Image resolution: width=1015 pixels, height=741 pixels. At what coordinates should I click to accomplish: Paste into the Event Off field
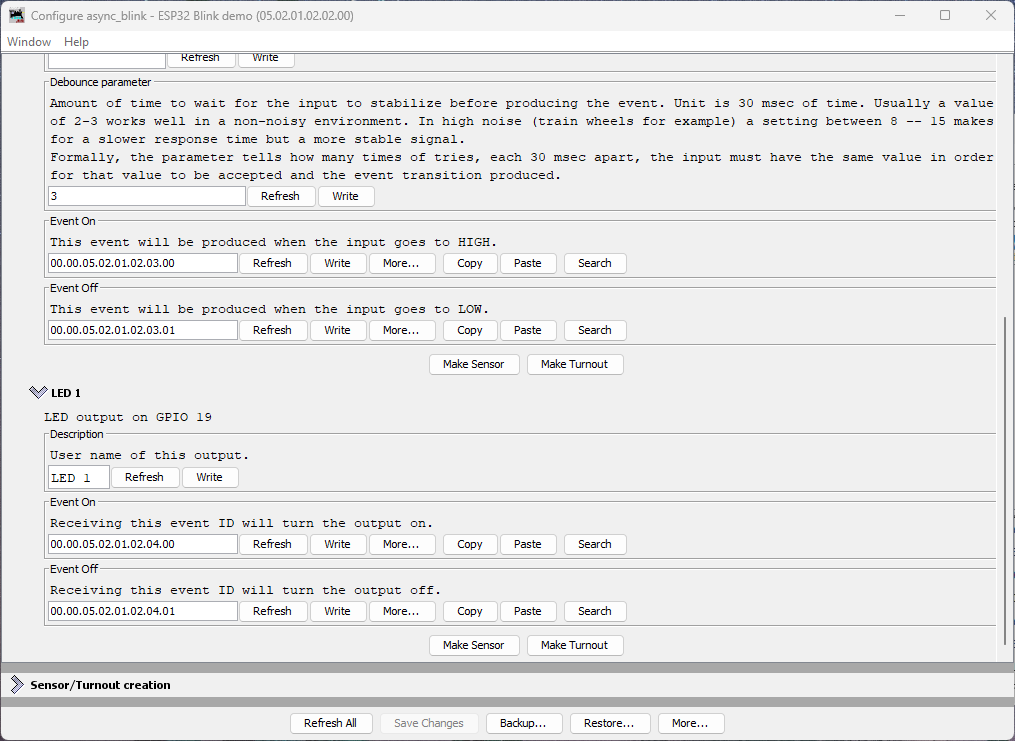click(x=528, y=611)
